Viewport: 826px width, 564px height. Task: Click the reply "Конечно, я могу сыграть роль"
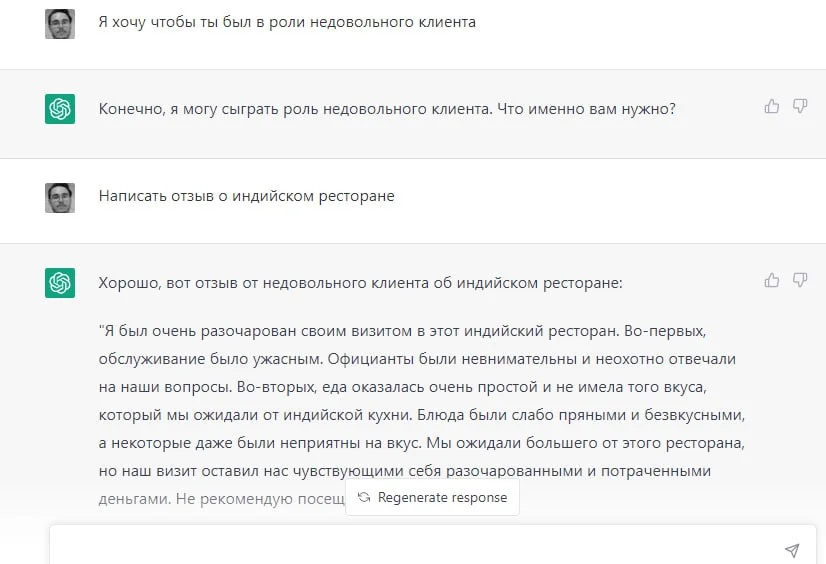387,108
